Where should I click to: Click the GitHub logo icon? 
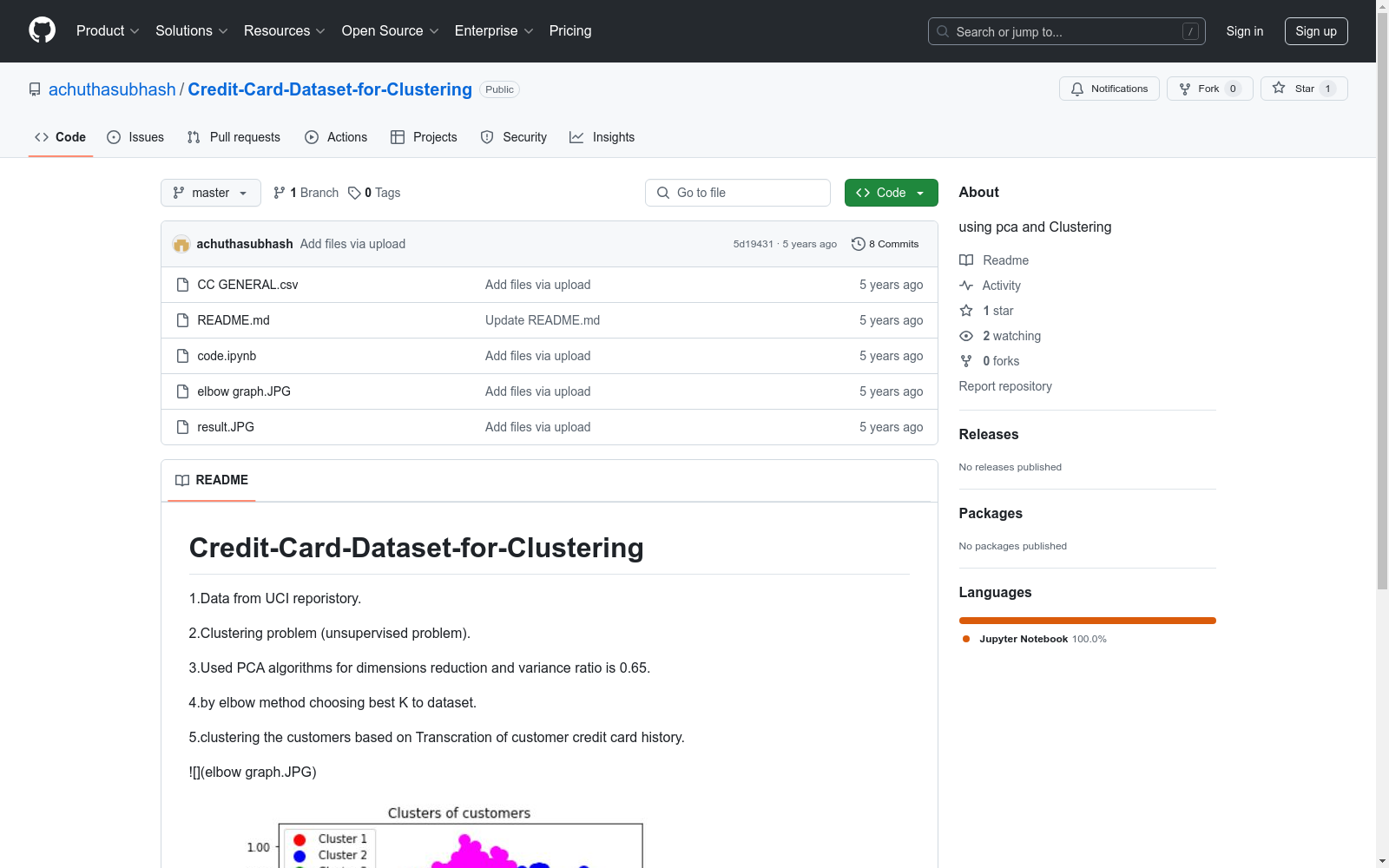tap(42, 31)
